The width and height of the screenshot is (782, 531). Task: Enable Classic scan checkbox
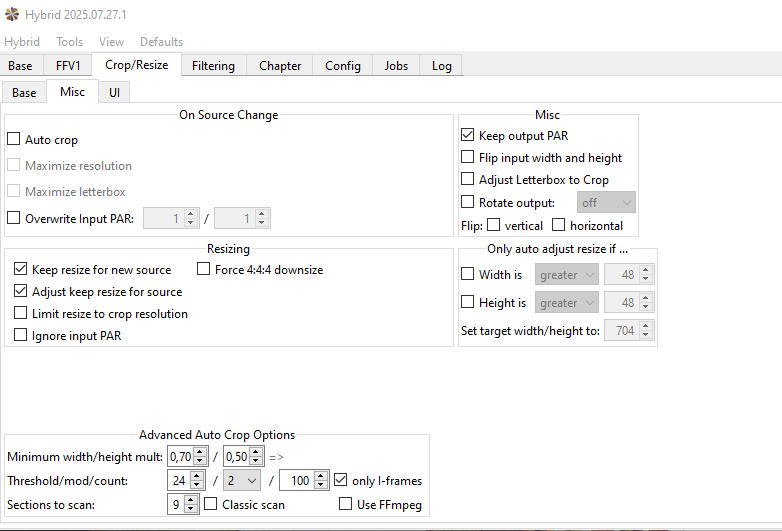pos(211,504)
